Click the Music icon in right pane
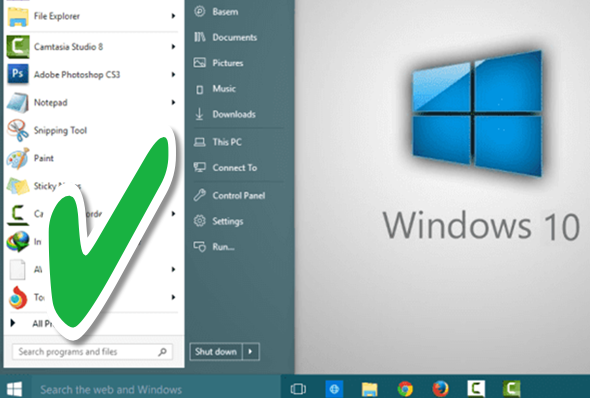This screenshot has width=590, height=398. click(200, 89)
